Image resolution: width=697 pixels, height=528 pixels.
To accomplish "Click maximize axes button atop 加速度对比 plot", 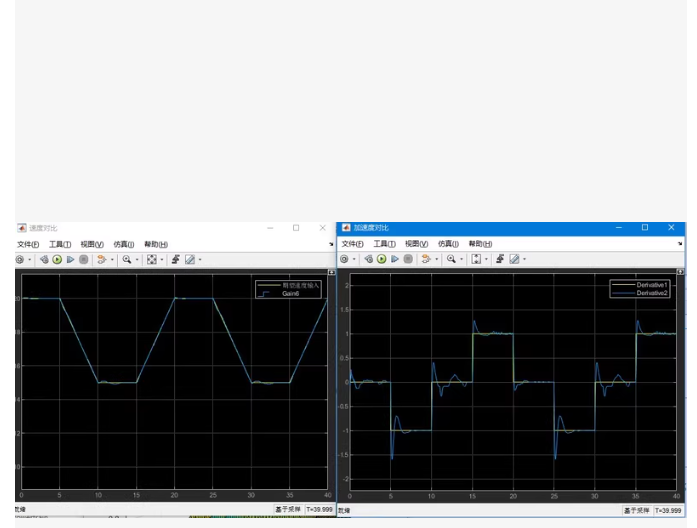I will 681,272.
